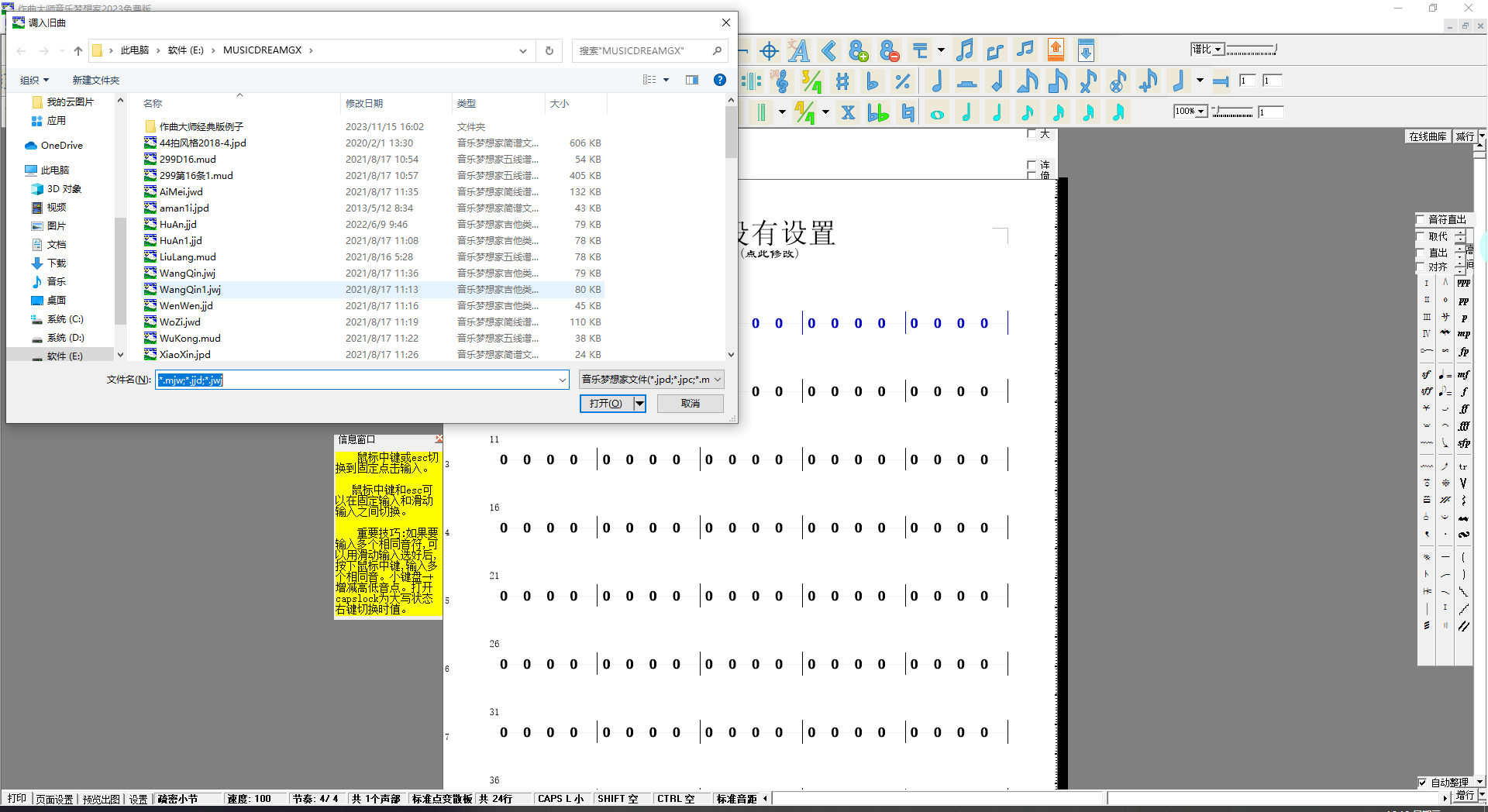The image size is (1488, 812).
Task: Tick the 取代 checkbox
Action: point(1421,236)
